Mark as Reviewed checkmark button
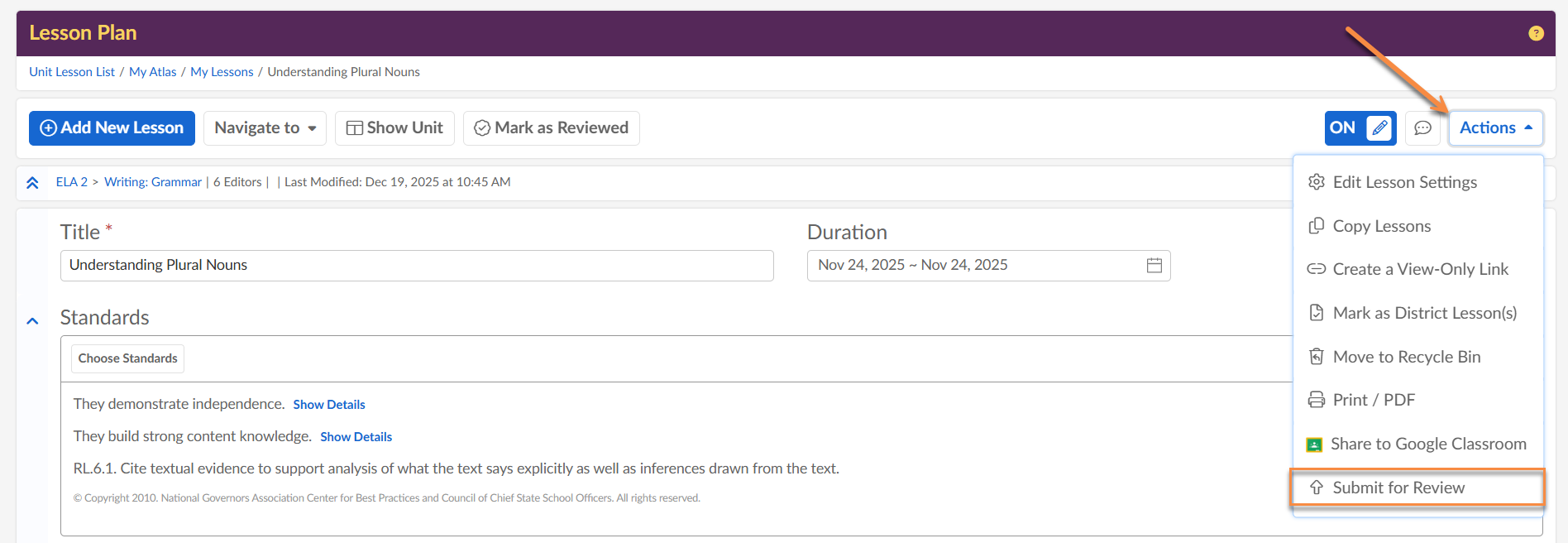 [x=551, y=128]
